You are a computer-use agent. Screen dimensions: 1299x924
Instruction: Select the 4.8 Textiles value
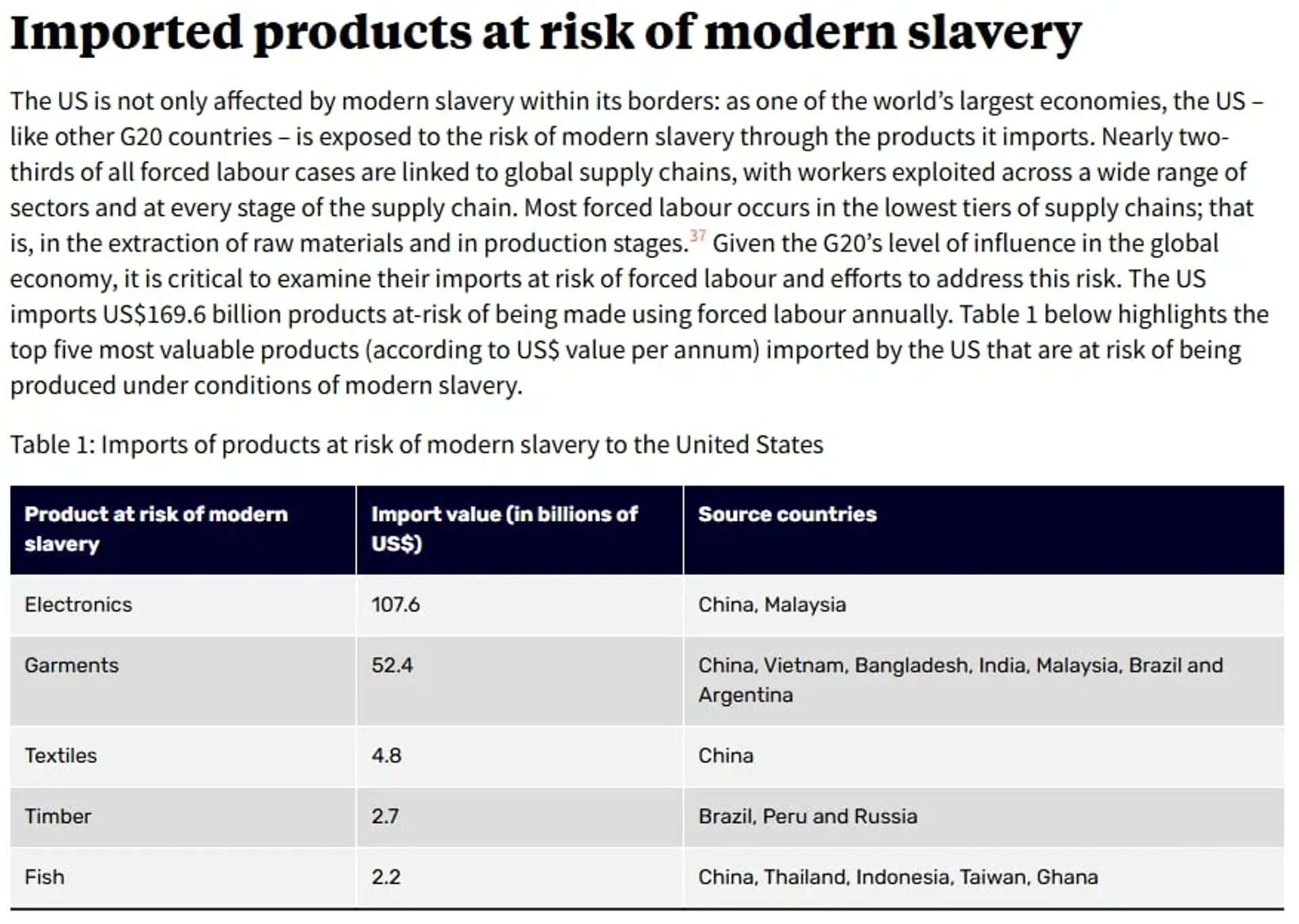tap(520, 756)
